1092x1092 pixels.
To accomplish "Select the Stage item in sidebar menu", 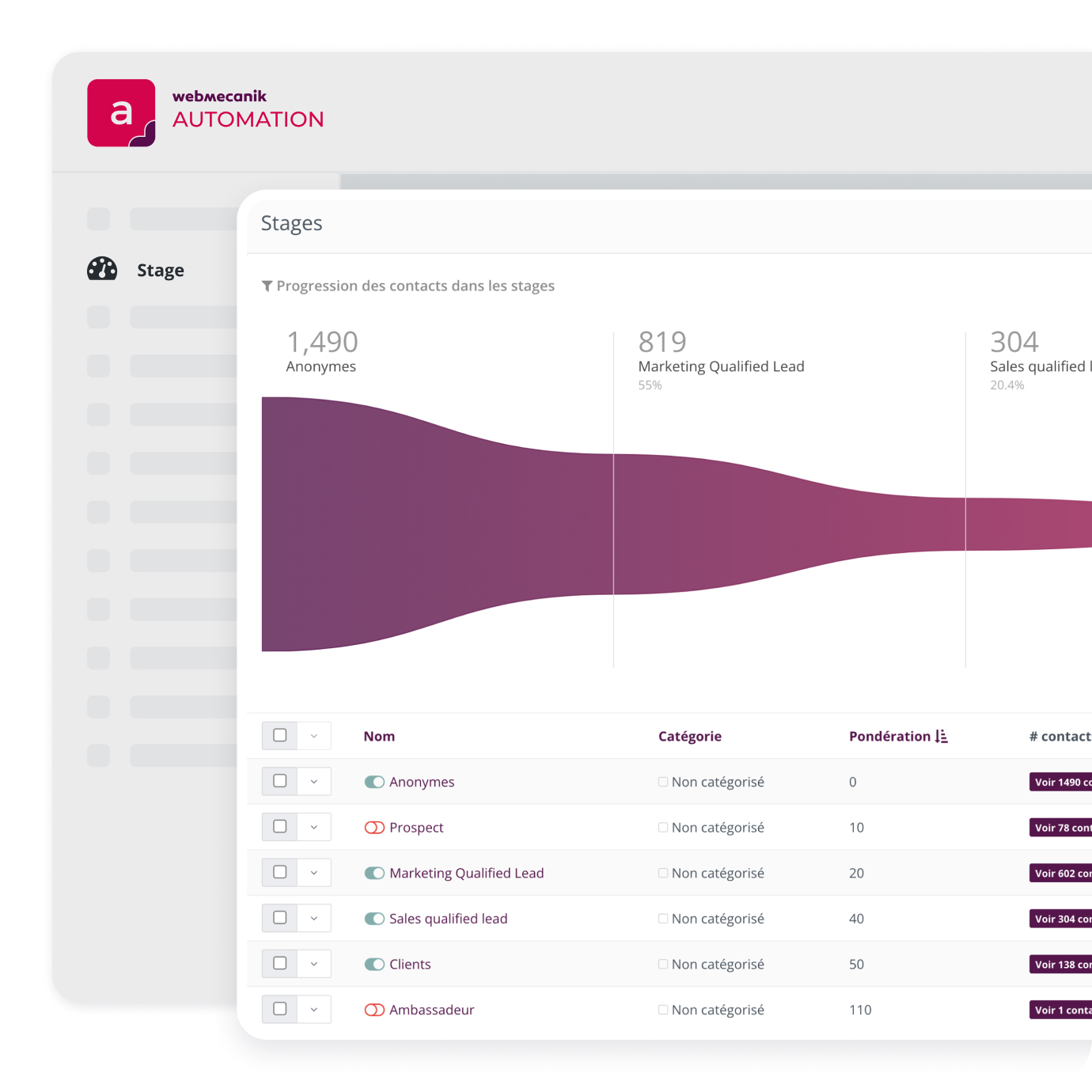I will tap(160, 270).
